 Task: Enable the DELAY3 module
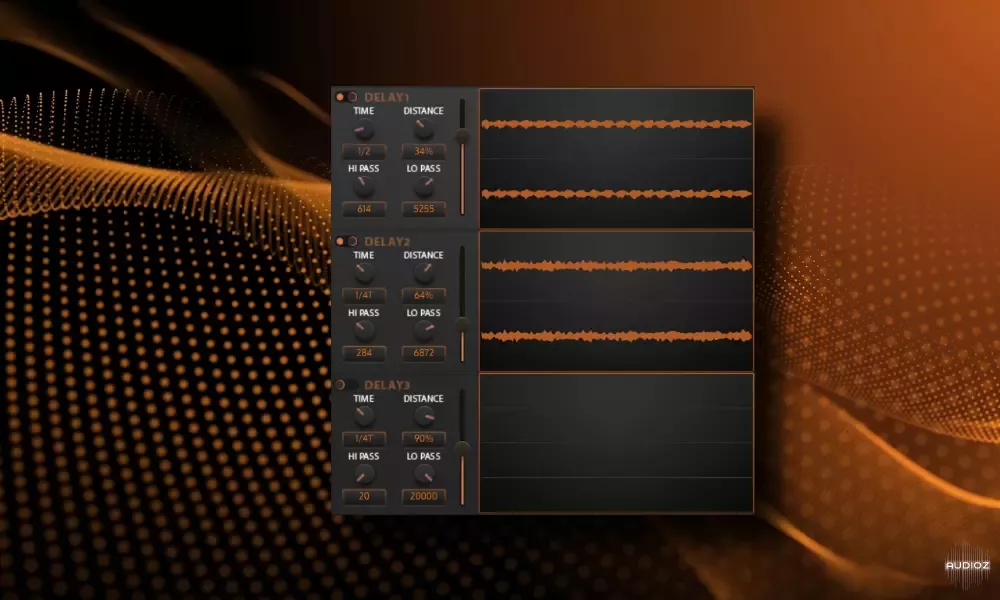[x=344, y=384]
